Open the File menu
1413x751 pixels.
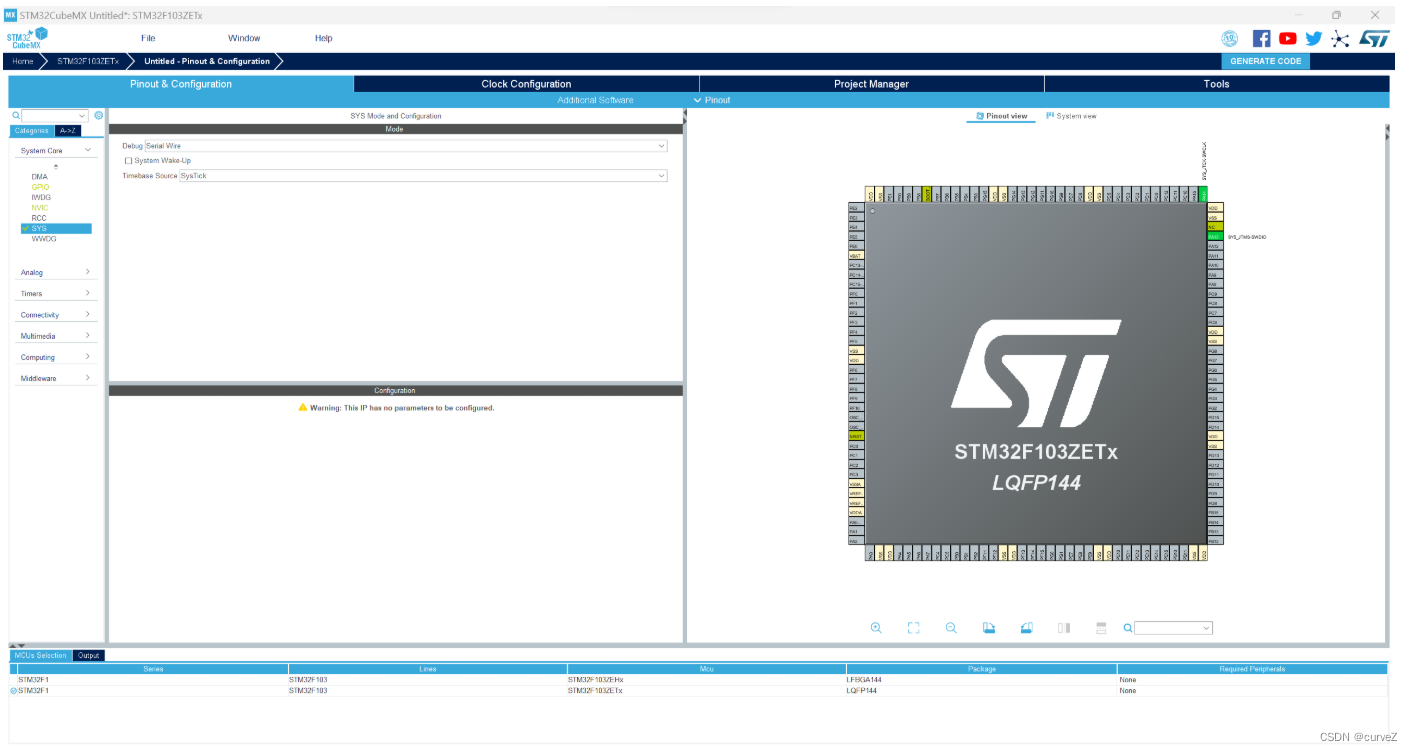pos(148,38)
